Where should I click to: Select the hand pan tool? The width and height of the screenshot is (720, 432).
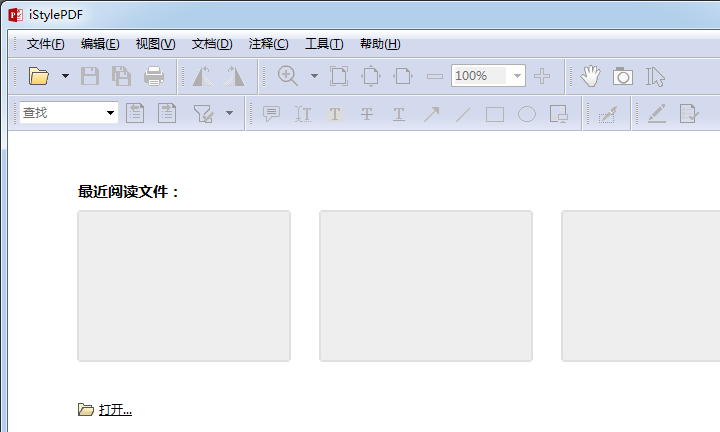click(591, 76)
